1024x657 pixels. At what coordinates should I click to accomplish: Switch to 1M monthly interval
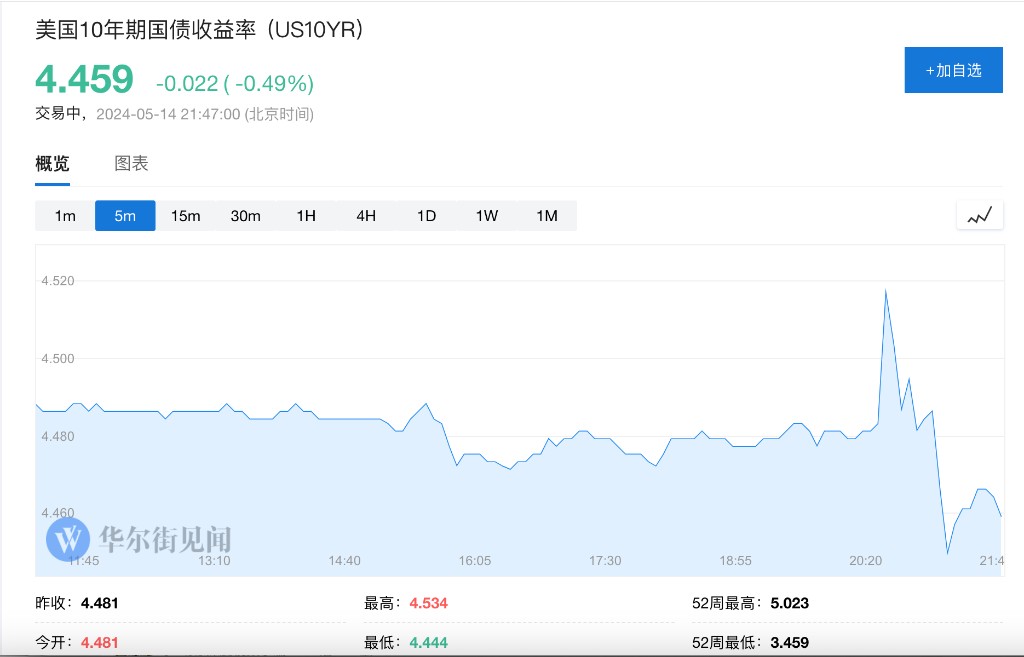tap(546, 216)
